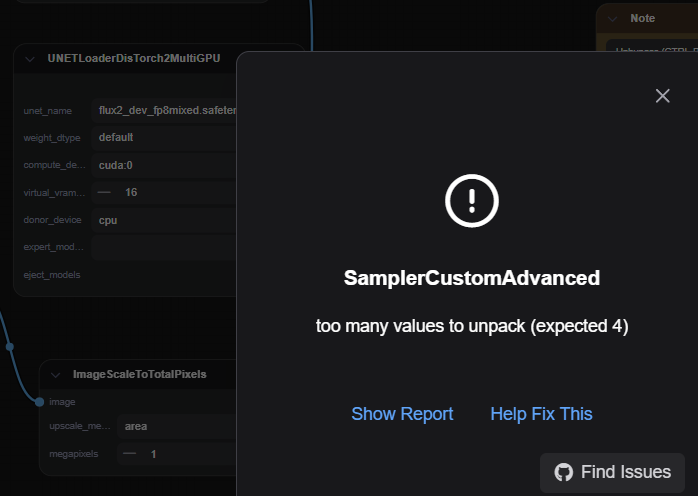
Task: Click the virtual_vram value 16
Action: (131, 192)
